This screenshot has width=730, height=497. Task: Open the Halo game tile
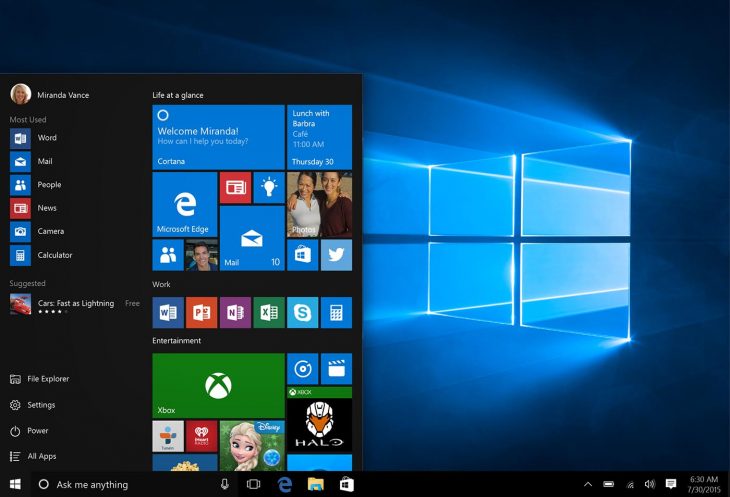tap(319, 419)
